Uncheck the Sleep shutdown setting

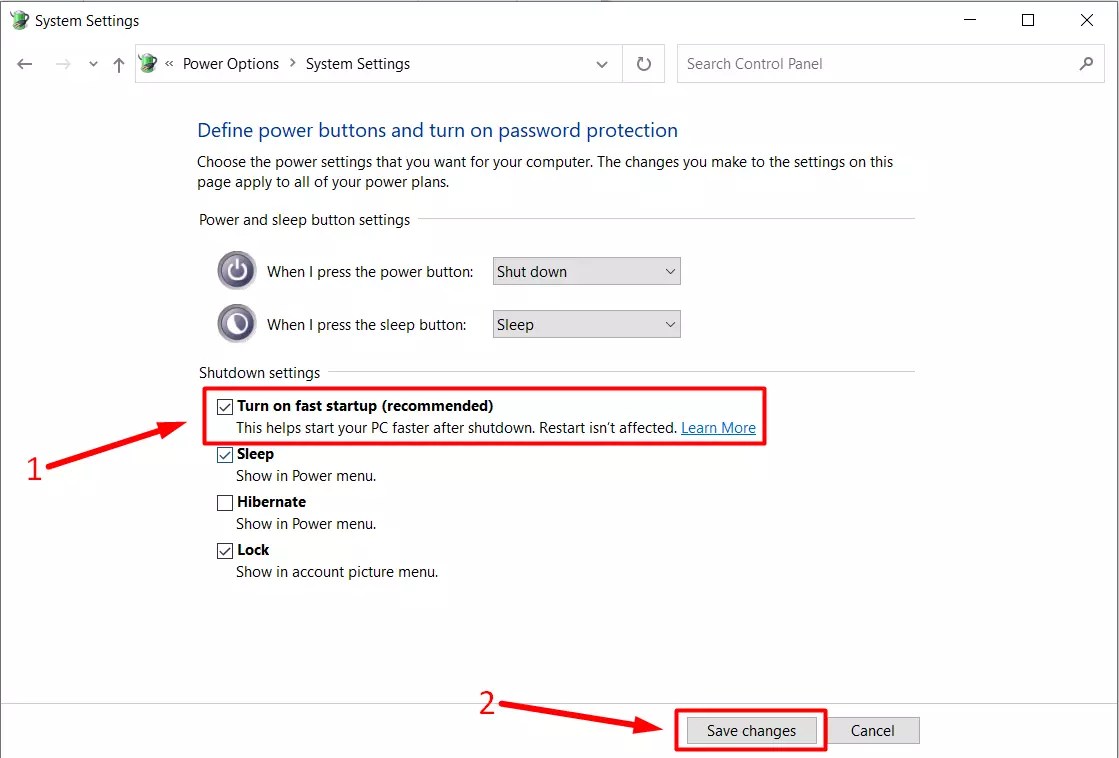(225, 454)
